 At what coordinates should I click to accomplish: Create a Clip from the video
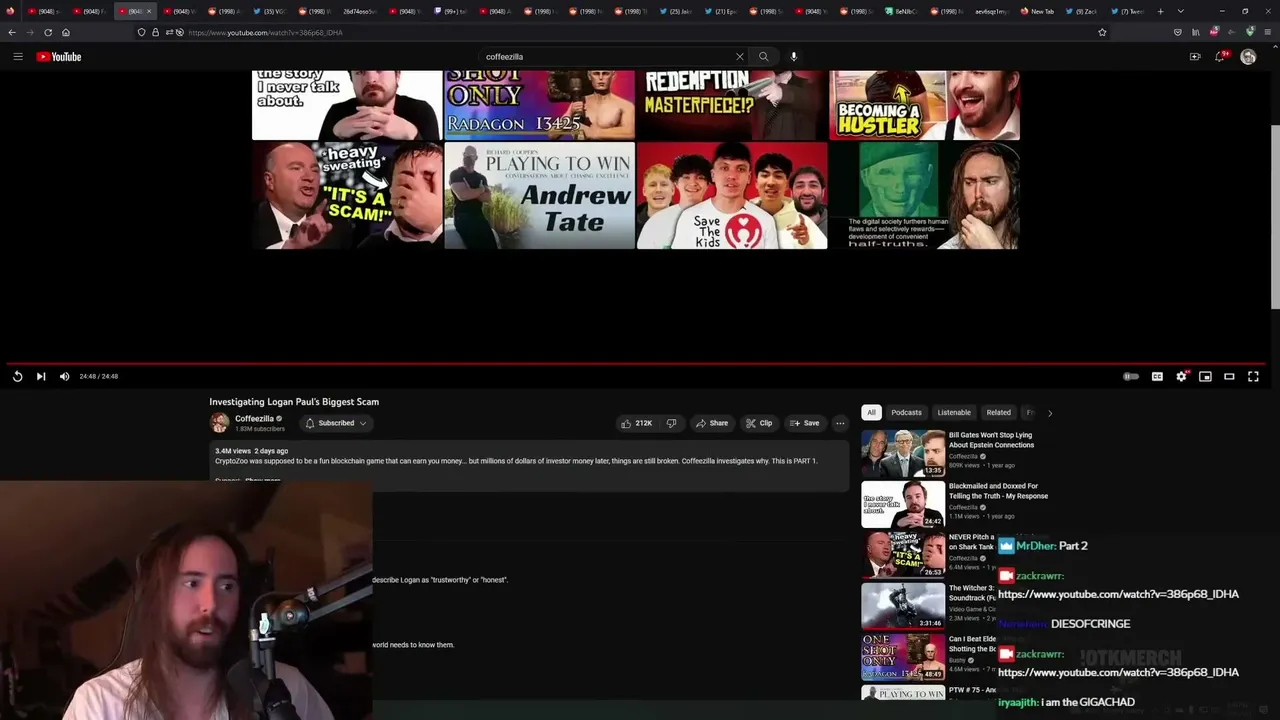click(x=759, y=423)
